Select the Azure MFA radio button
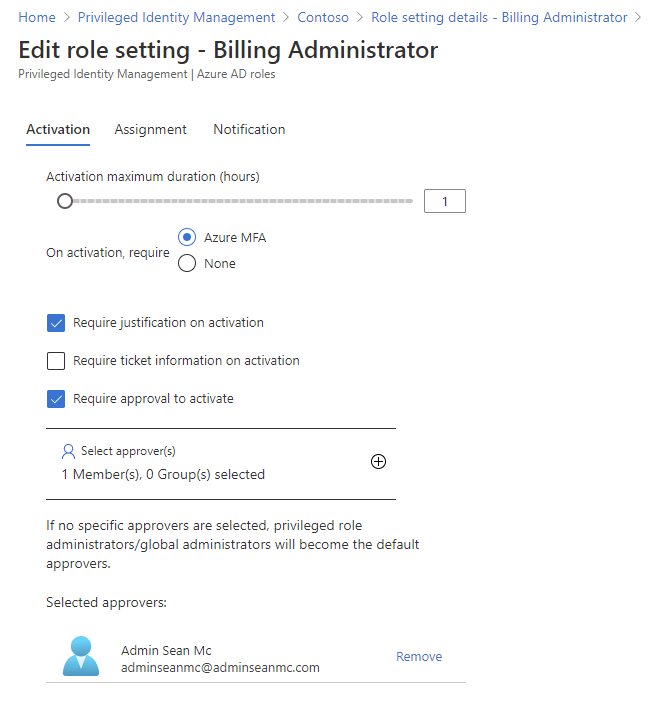 186,237
